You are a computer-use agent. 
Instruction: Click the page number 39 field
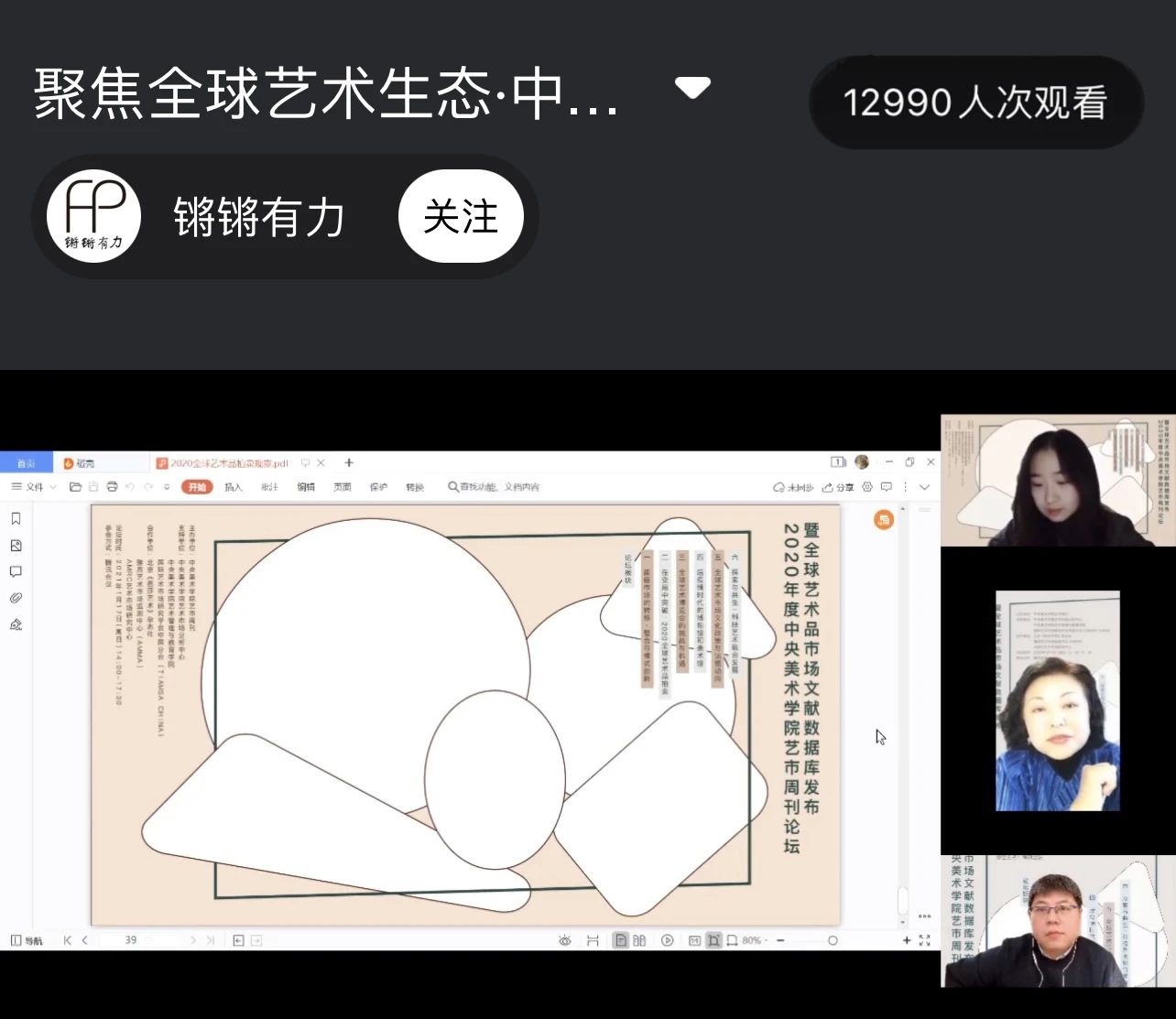click(140, 940)
